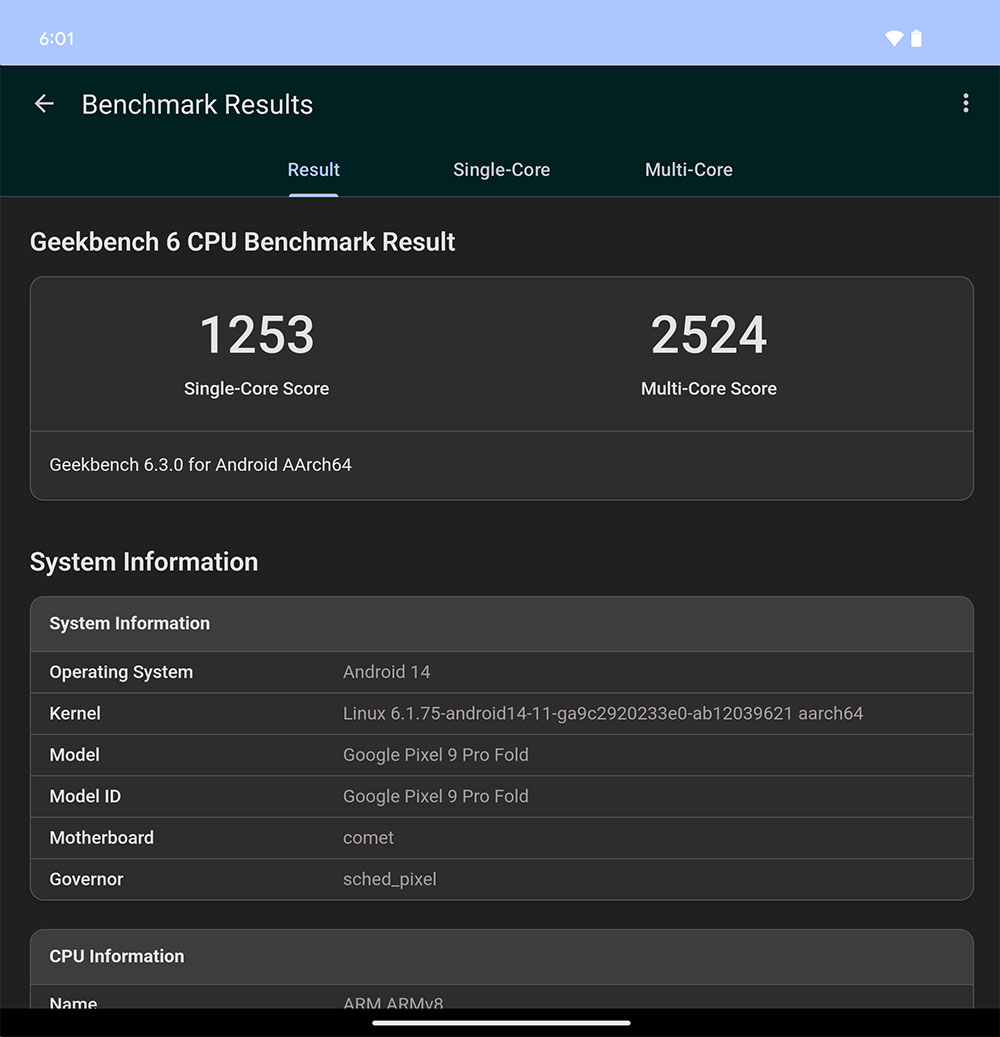Tap the multi-core score 2524
Screen dimensions: 1000x1037
pos(709,335)
